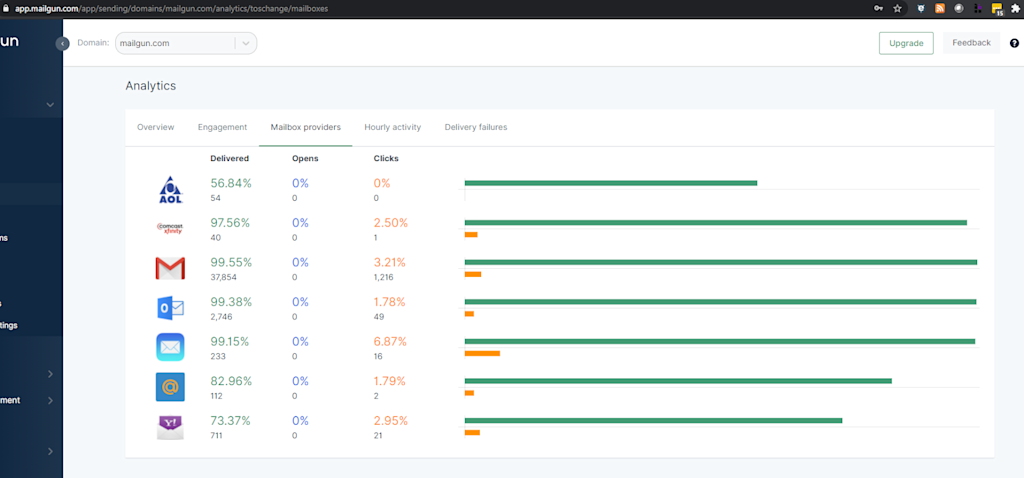Screen dimensions: 1024x478
Task: Open the Hourly activity tab
Action: point(392,127)
